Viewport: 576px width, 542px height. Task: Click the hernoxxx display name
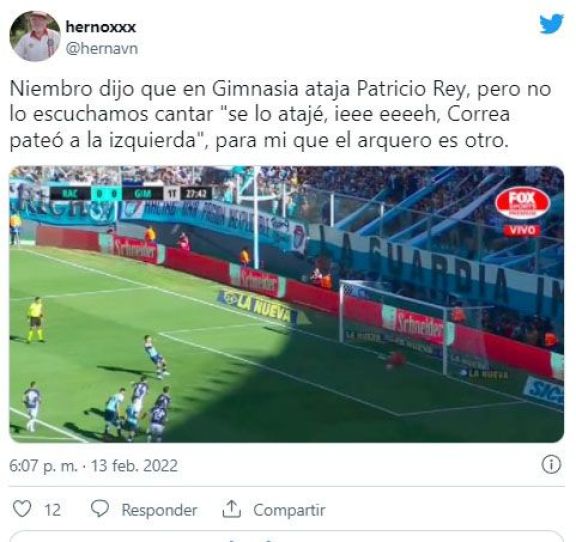point(101,26)
